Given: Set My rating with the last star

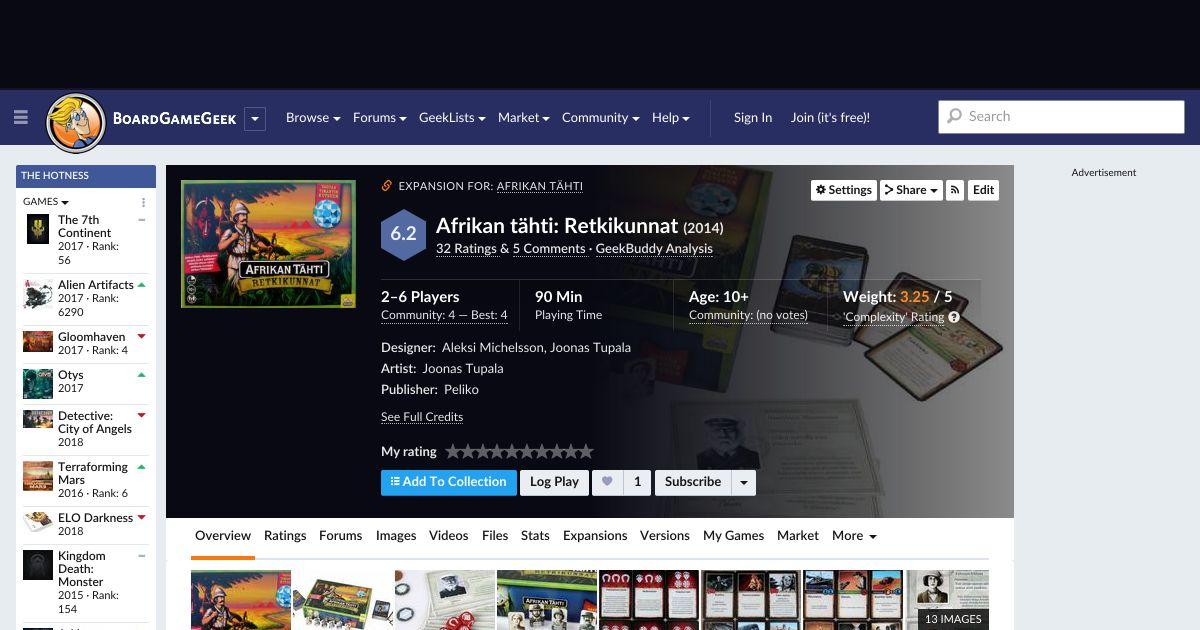Looking at the screenshot, I should click(586, 452).
